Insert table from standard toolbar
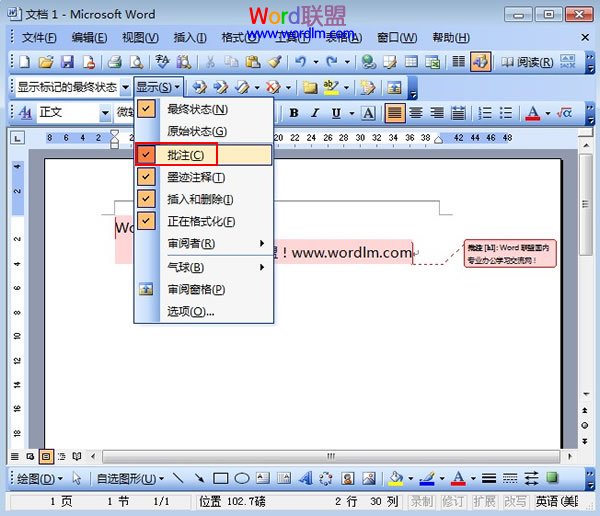The width and height of the screenshot is (600, 516). coord(411,62)
